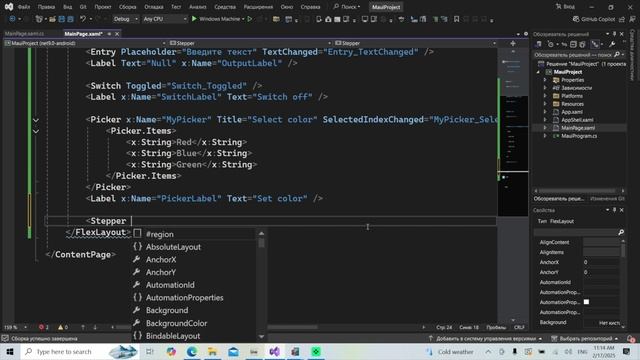
Task: Open the Расширения menu
Action: click(258, 7)
